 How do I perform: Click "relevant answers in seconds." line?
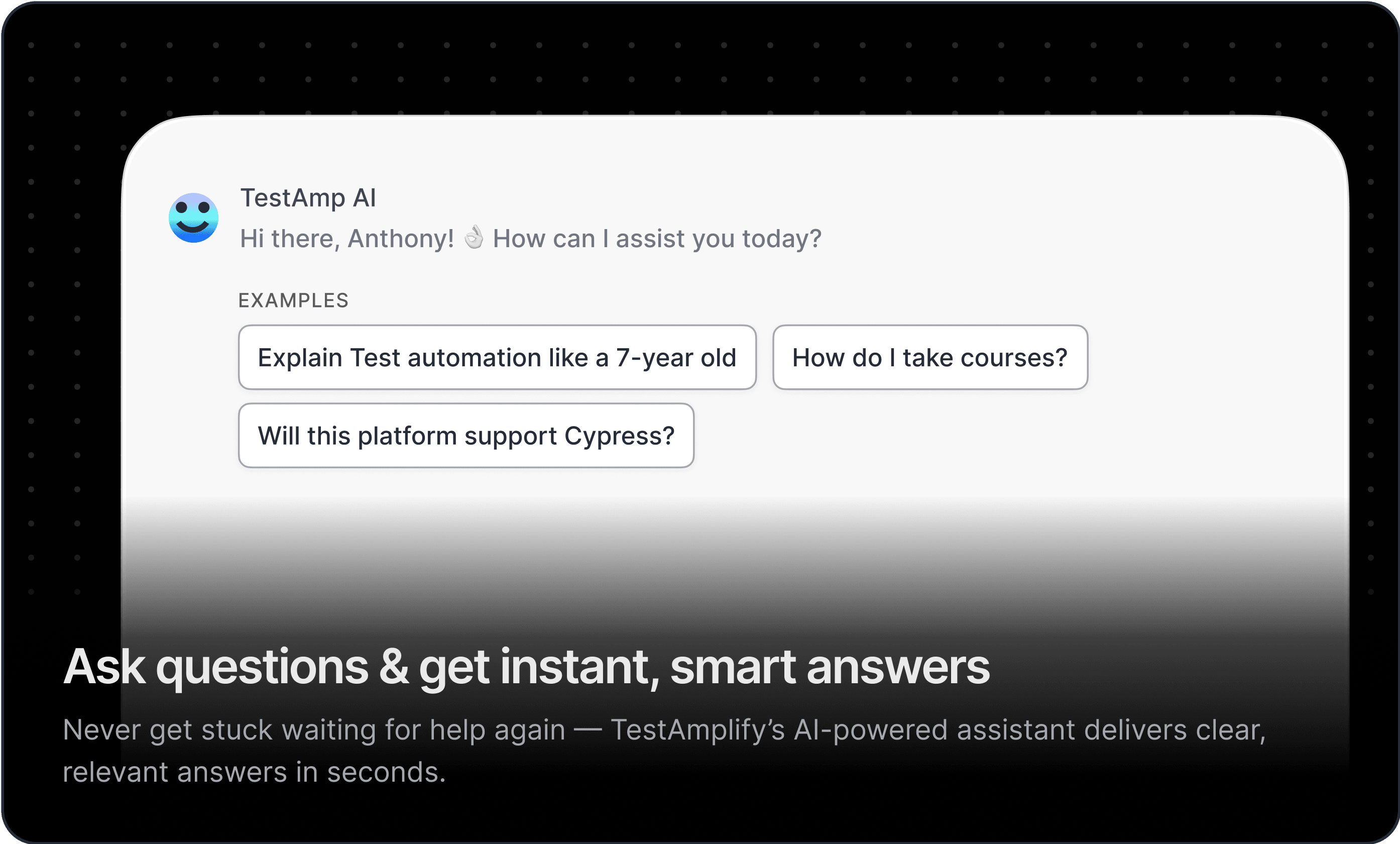coord(254,772)
